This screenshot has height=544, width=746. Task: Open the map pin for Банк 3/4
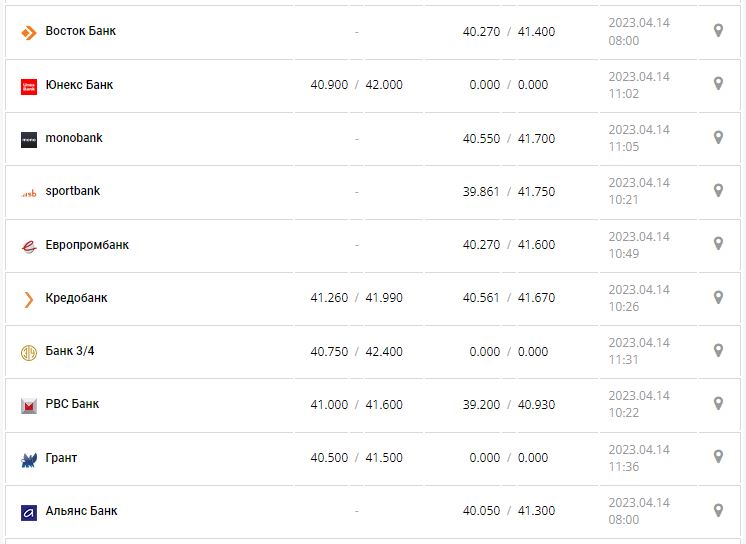pos(718,350)
